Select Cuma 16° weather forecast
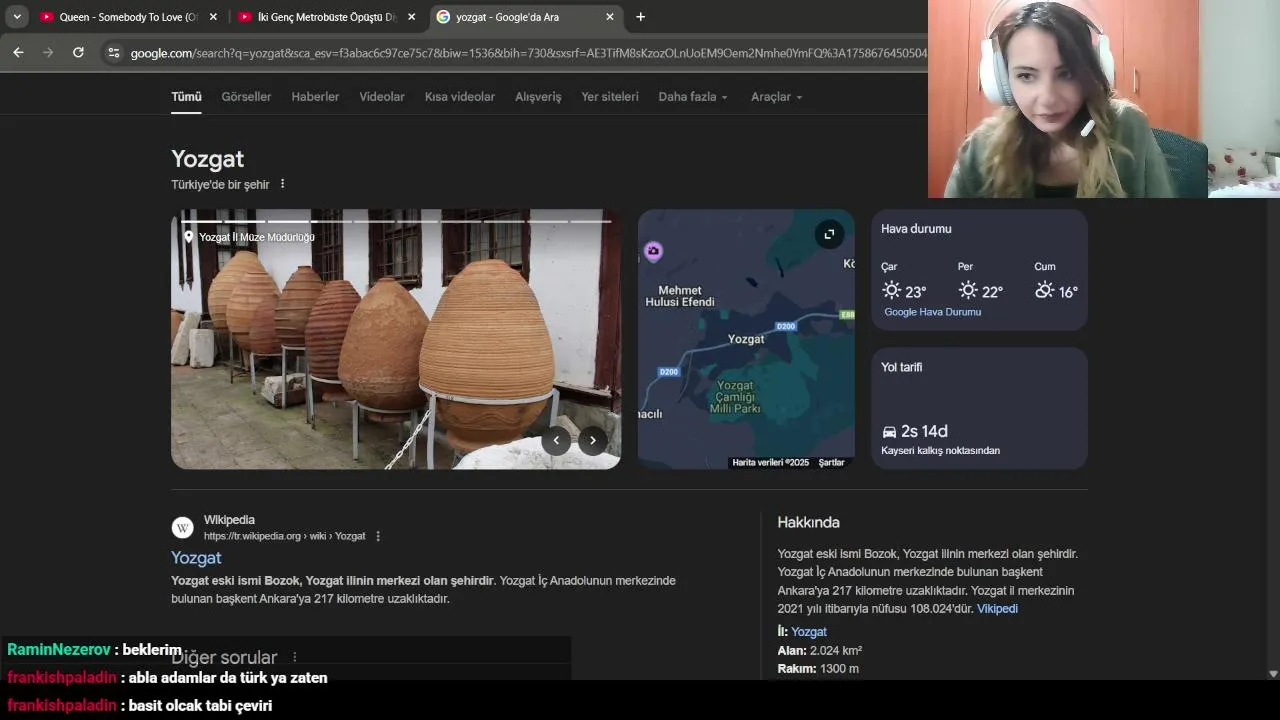Image resolution: width=1280 pixels, height=720 pixels. [1056, 282]
